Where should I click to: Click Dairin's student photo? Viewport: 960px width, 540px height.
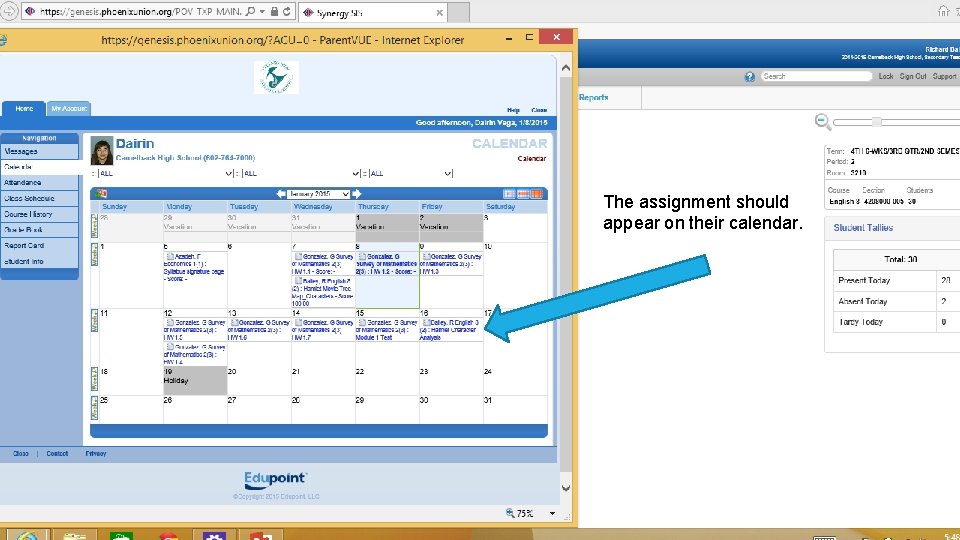pos(102,151)
